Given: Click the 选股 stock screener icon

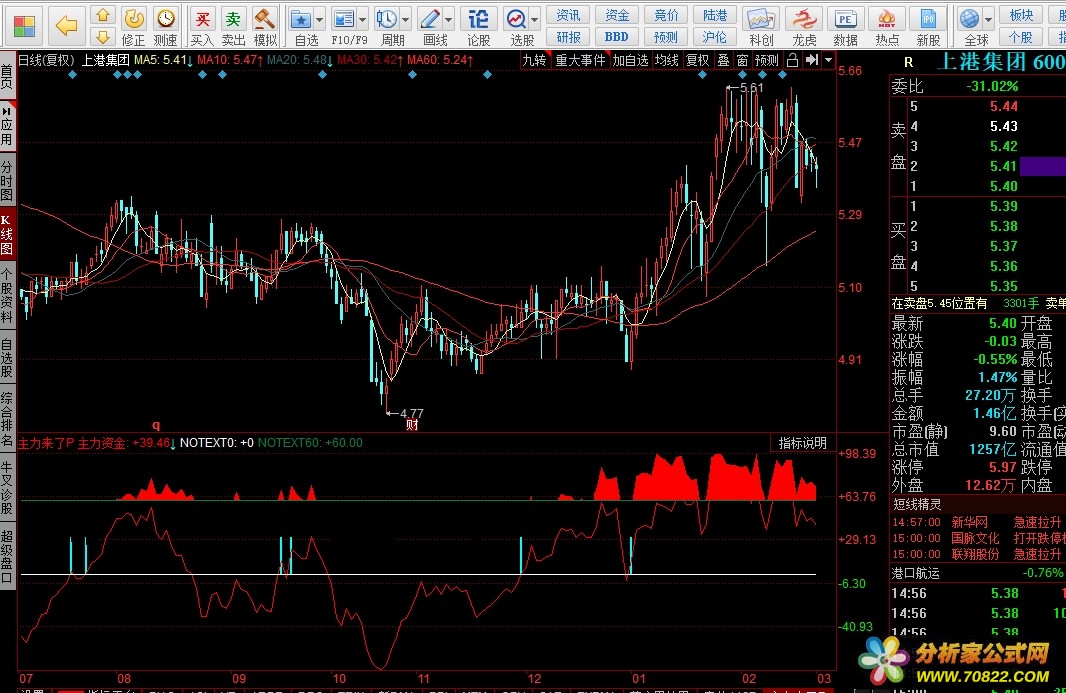Looking at the screenshot, I should [x=517, y=18].
